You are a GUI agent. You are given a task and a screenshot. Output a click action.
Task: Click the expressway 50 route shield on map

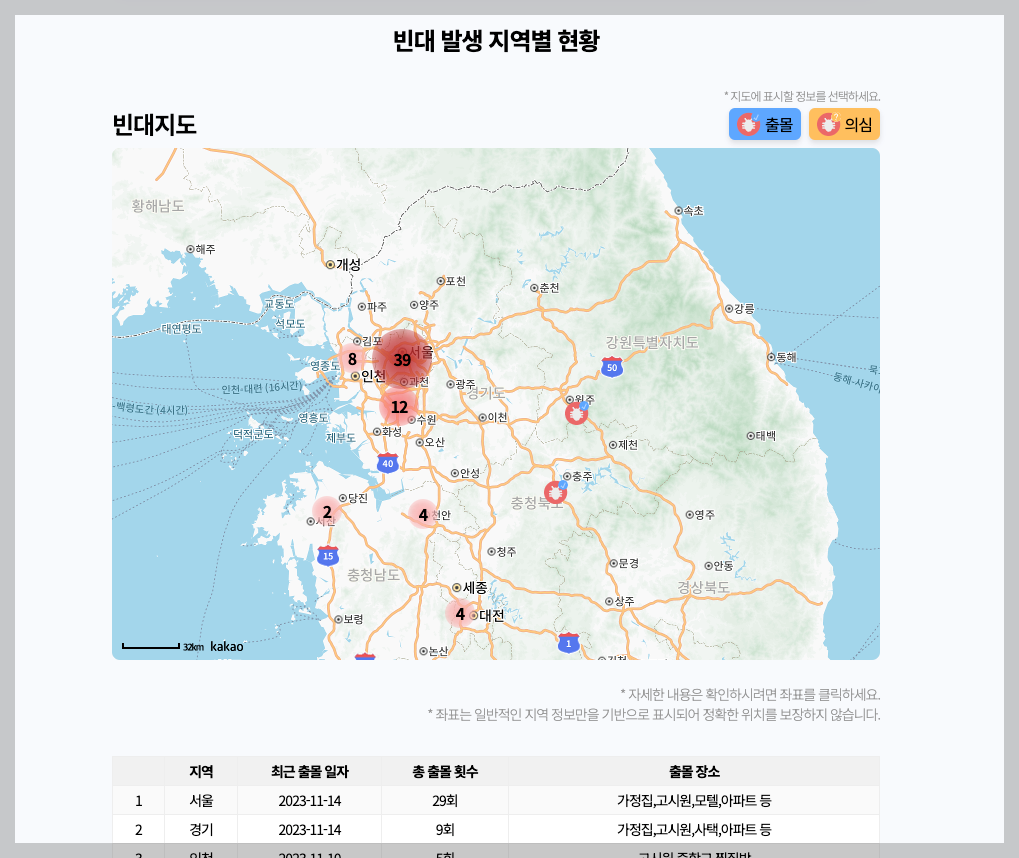pos(610,365)
